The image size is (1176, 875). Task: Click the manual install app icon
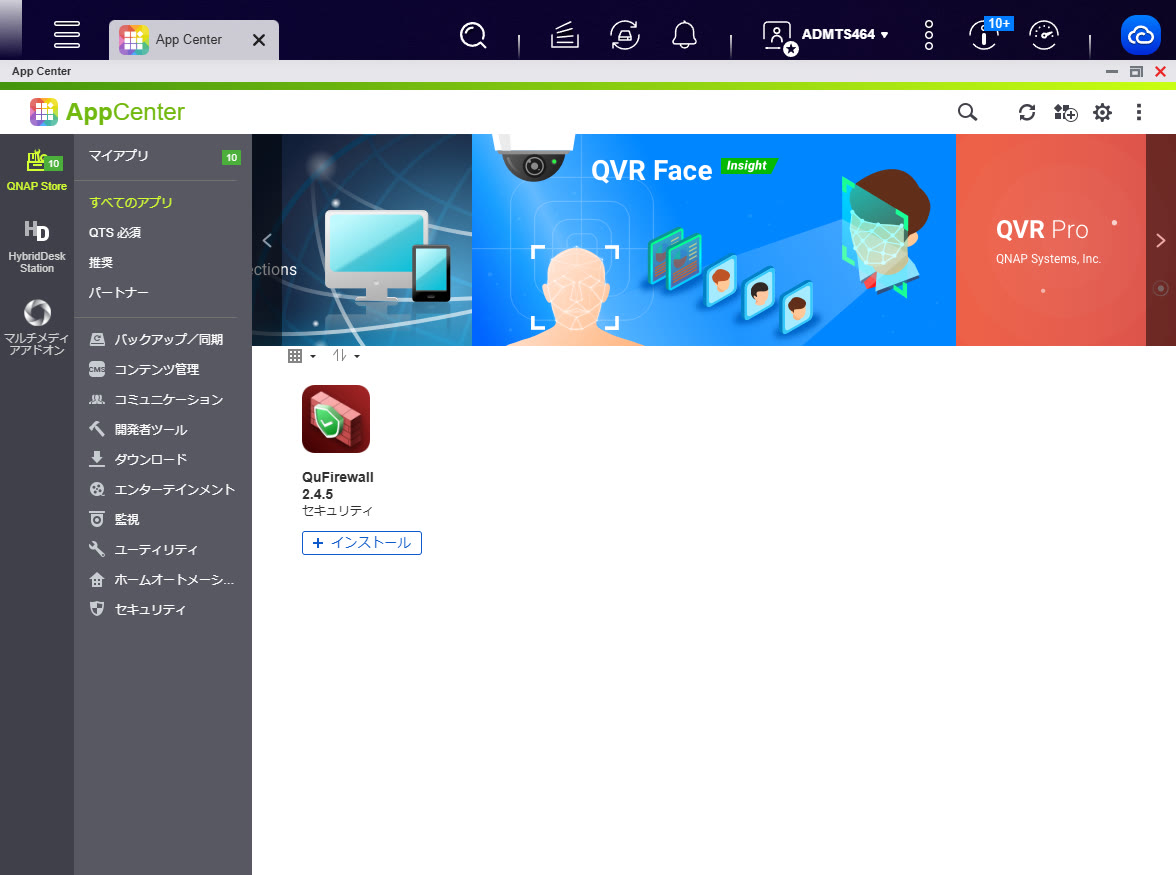[1065, 112]
